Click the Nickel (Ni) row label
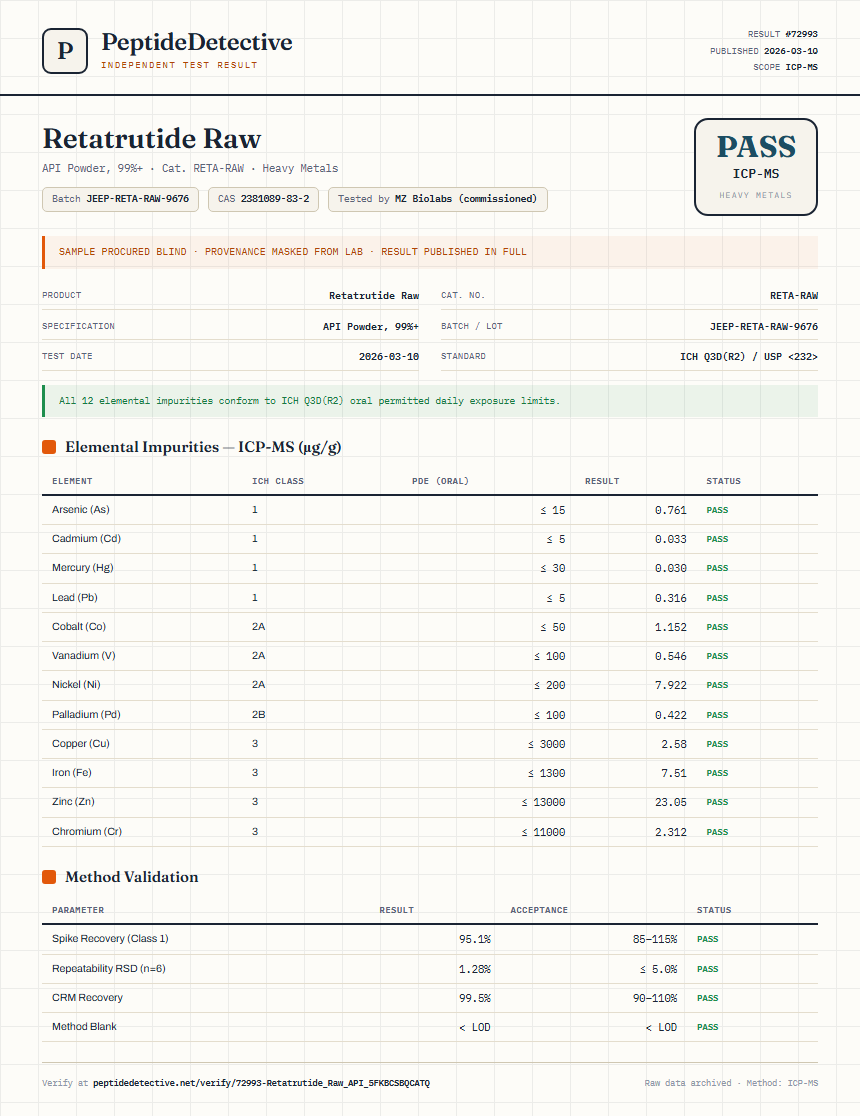Screen dimensions: 860x1116 point(76,685)
